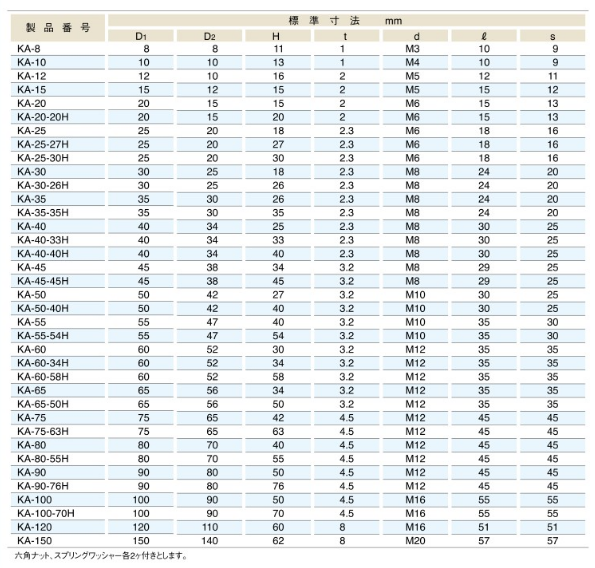Click the ℓ column header
This screenshot has width=595, height=568.
pos(484,36)
